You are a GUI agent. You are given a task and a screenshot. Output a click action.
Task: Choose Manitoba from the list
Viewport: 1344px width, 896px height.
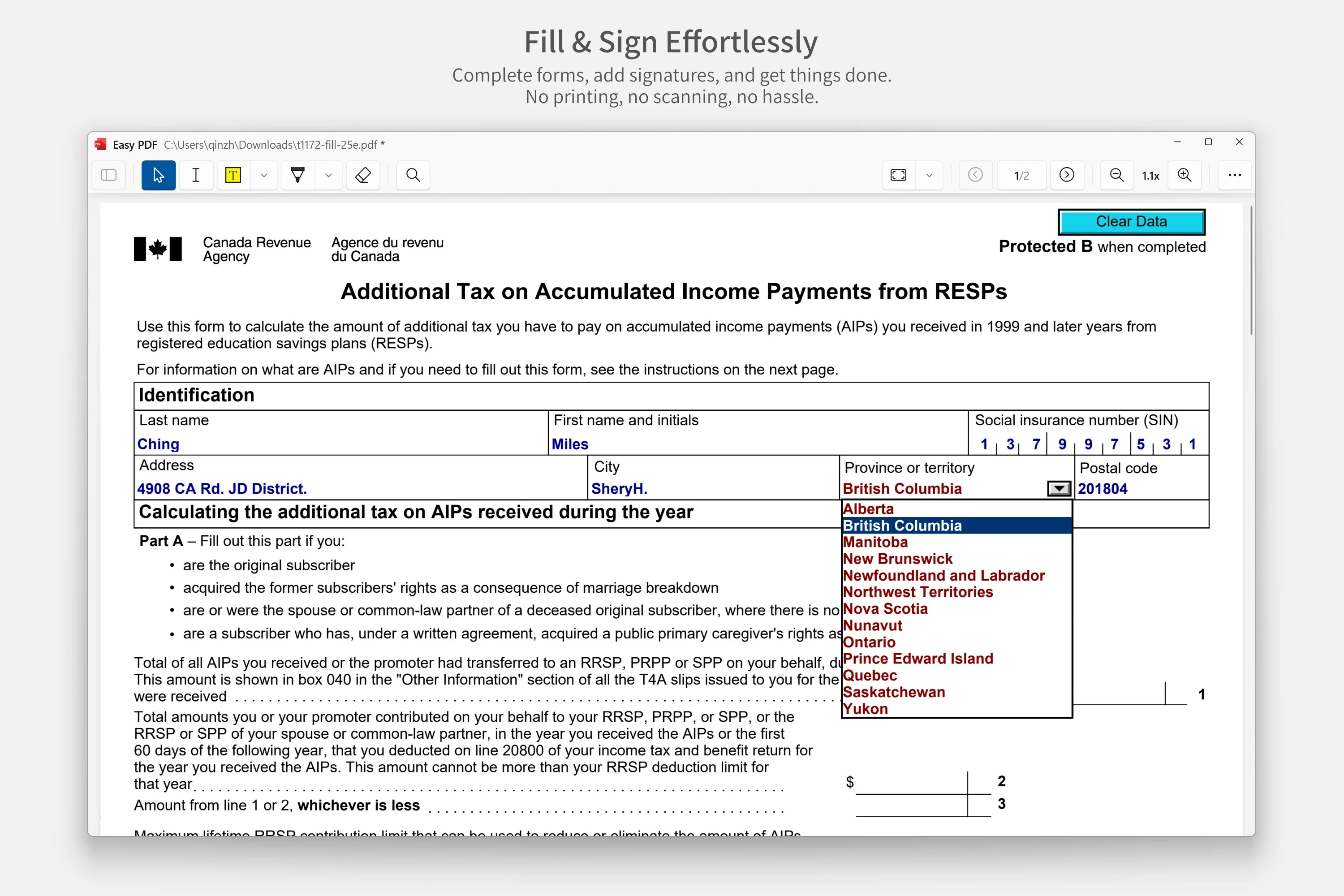pyautogui.click(x=956, y=542)
